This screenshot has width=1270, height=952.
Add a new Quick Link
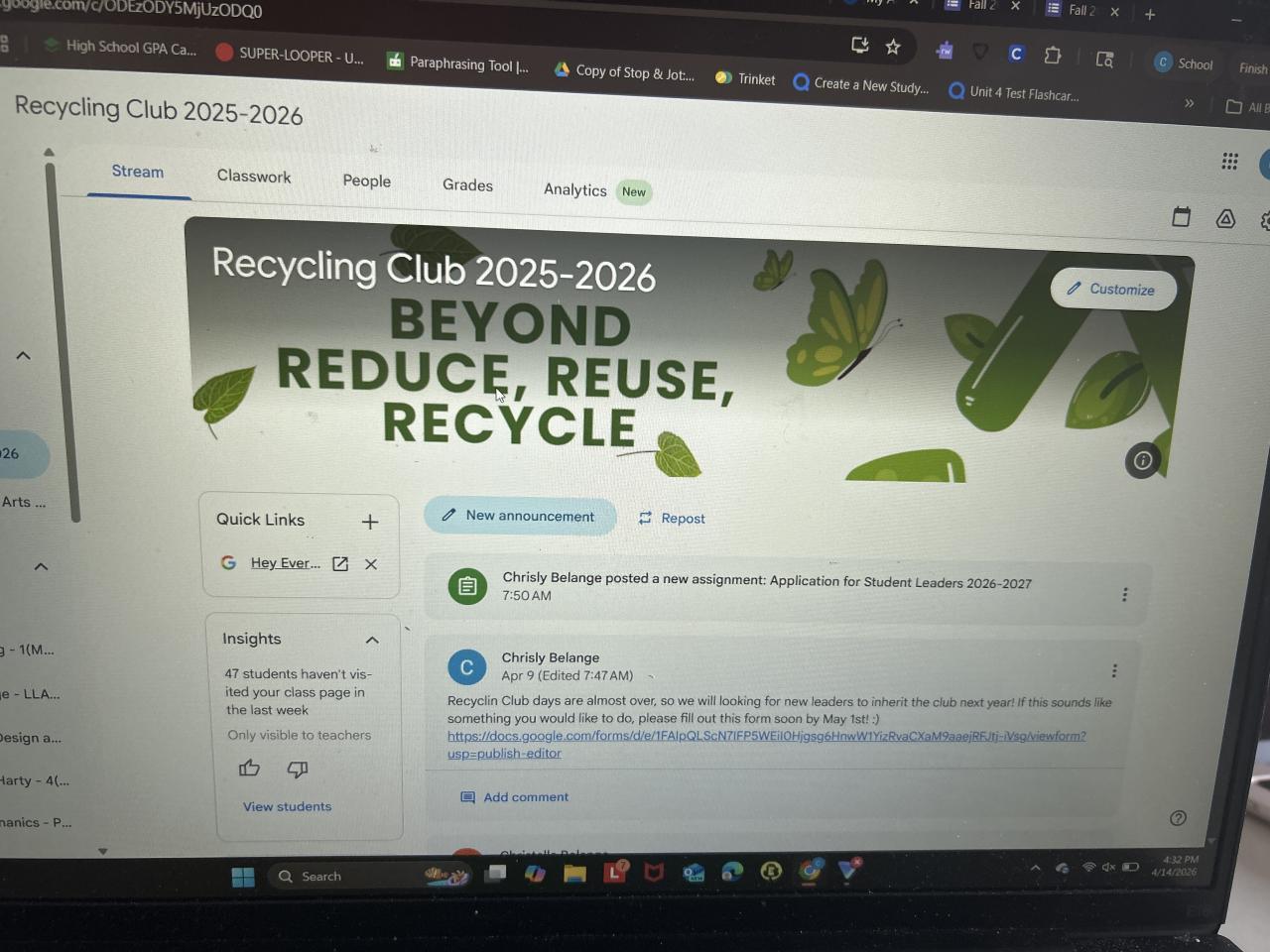(x=370, y=522)
